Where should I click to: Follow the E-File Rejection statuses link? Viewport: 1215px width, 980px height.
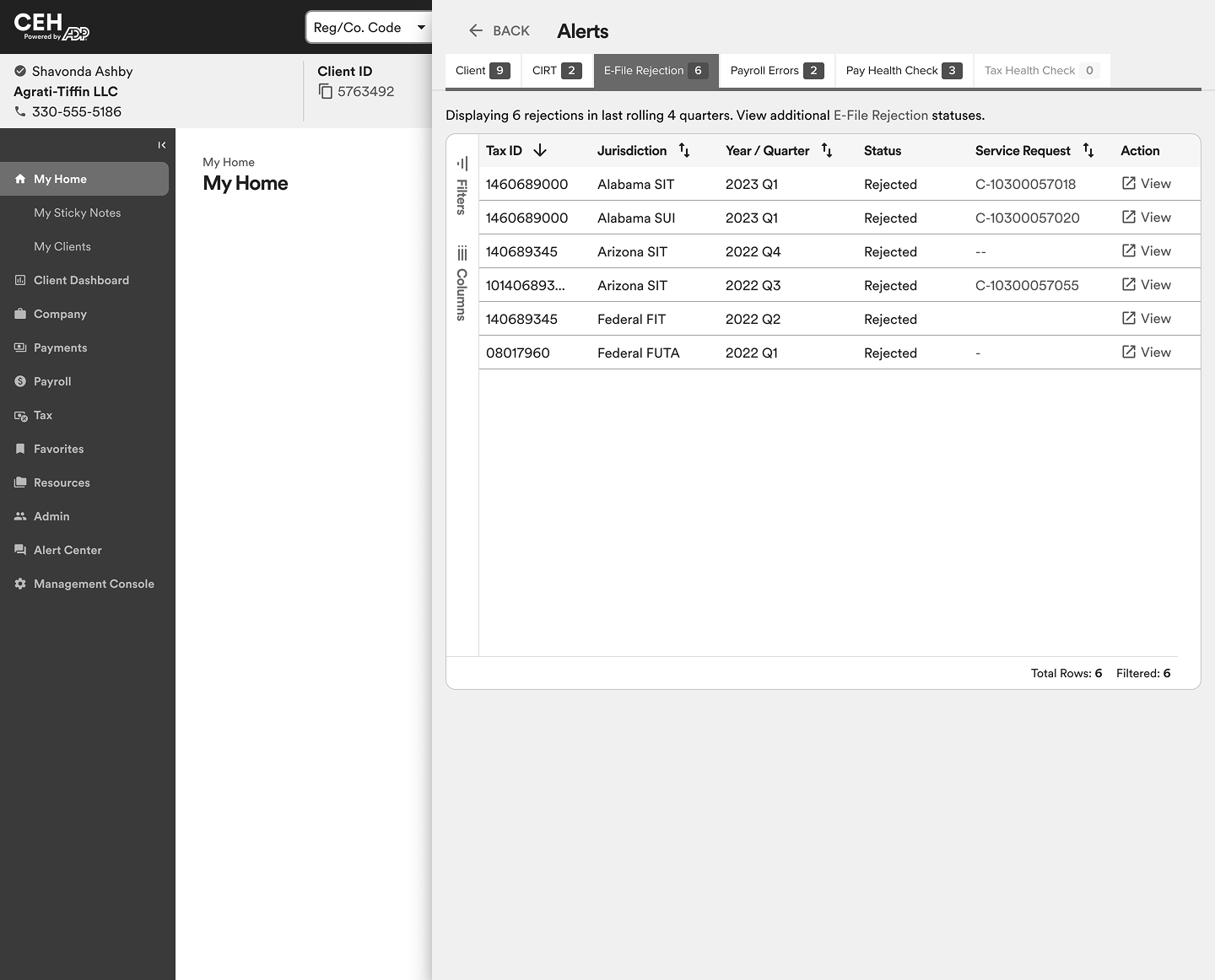tap(880, 116)
